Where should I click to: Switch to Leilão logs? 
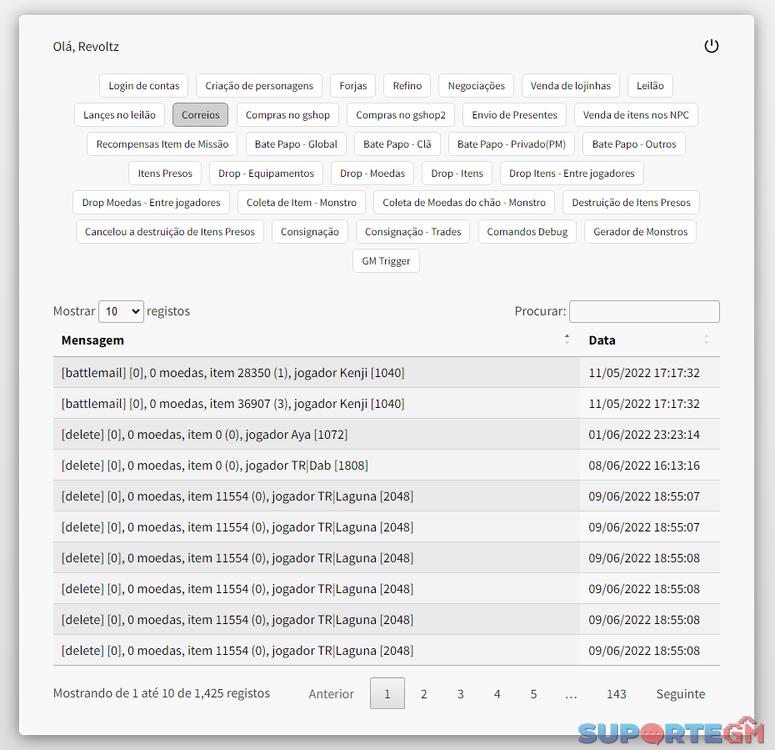click(652, 86)
